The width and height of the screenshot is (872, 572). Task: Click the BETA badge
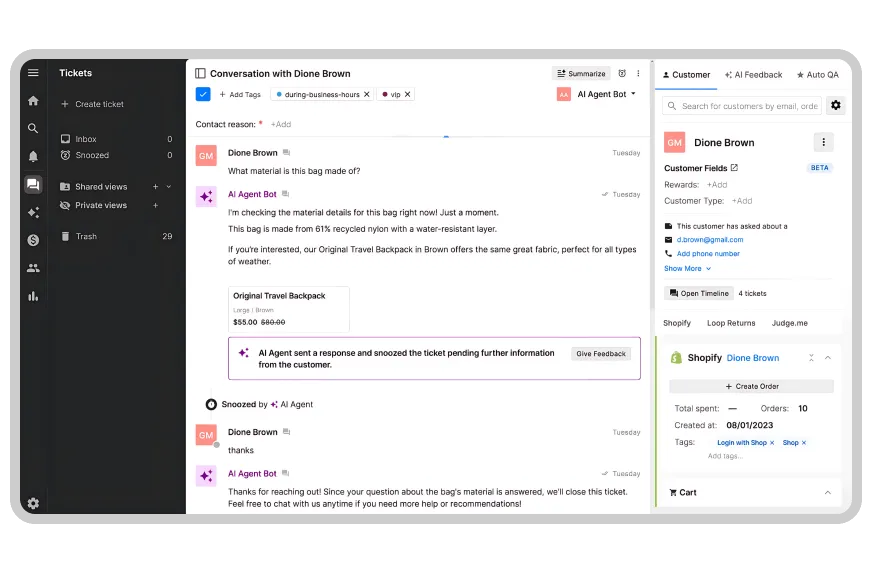pos(819,167)
